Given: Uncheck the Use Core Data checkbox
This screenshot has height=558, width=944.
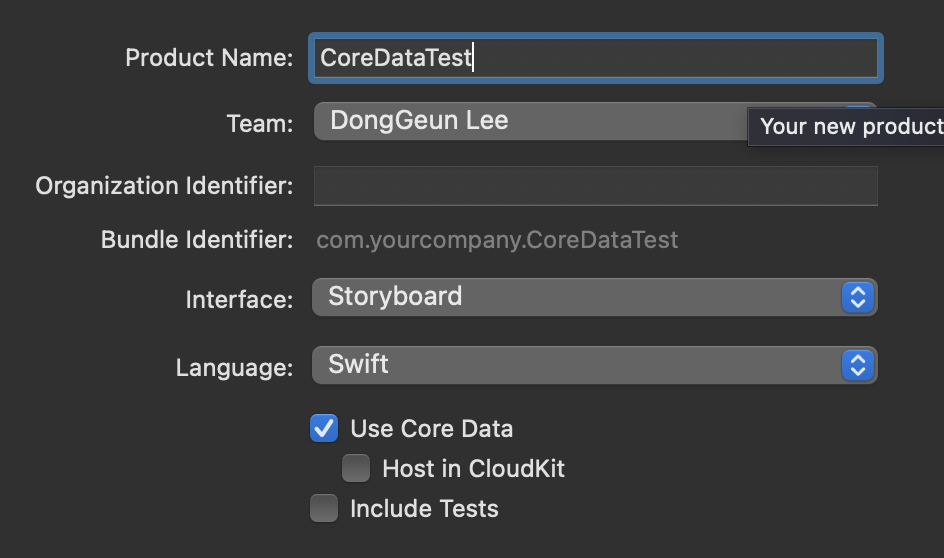Looking at the screenshot, I should pyautogui.click(x=324, y=429).
